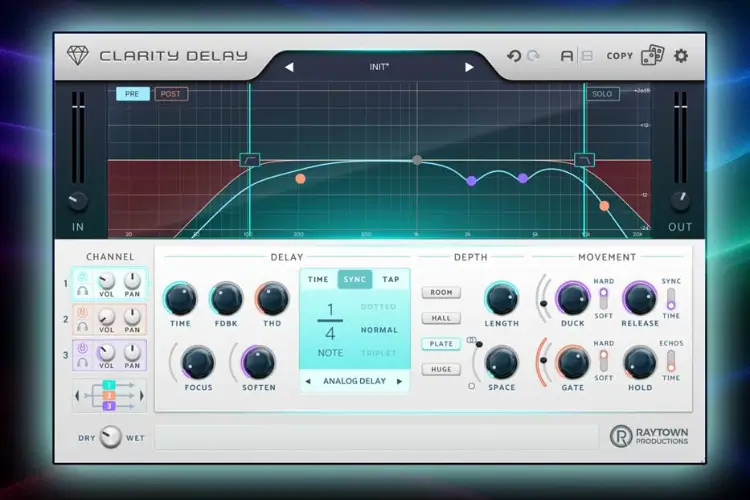
Task: Toggle channel 3 power icon
Action: pos(83,348)
